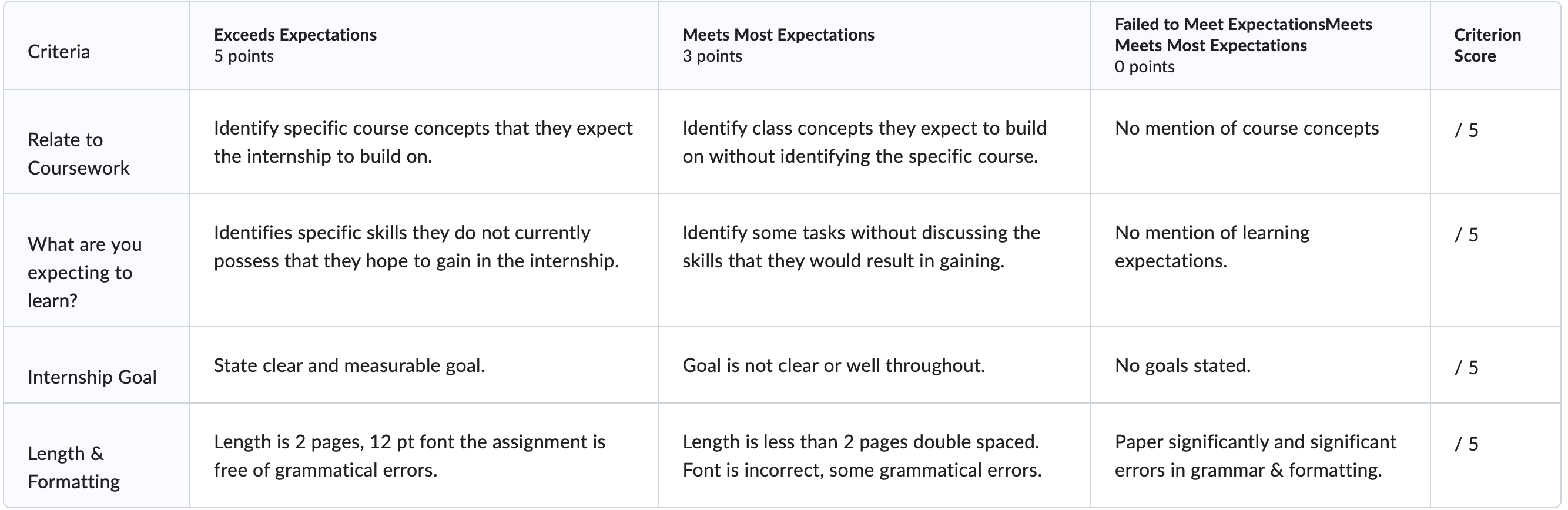
Task: Select the Relate to Coursework criterion
Action: point(97,142)
